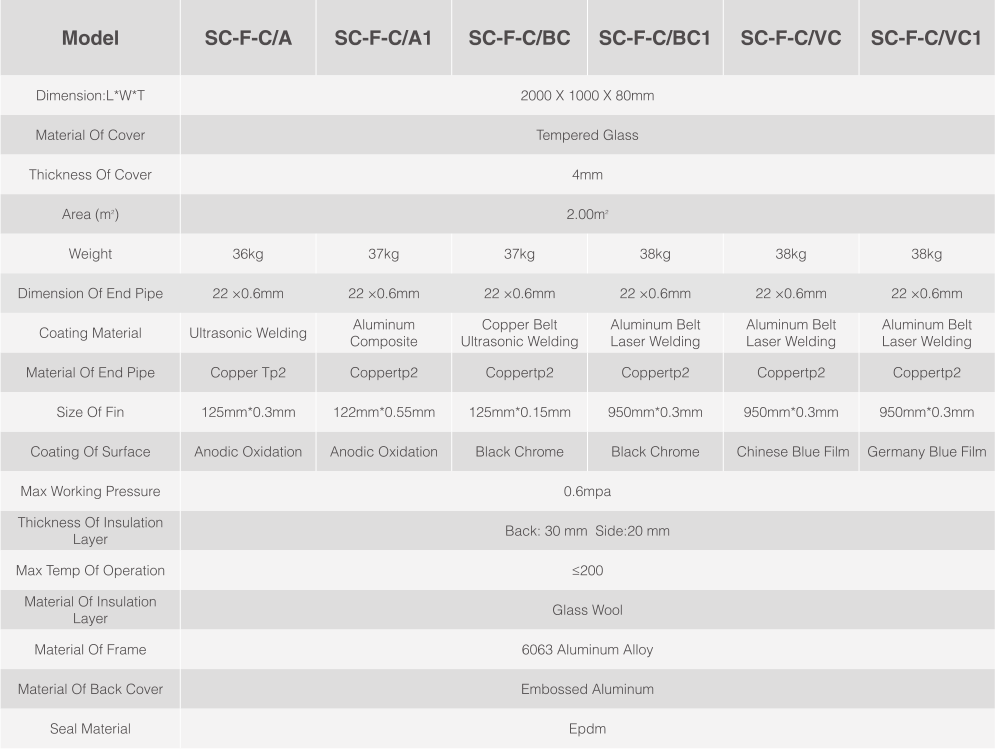Click the SC-F-C/VC column header

(x=791, y=37)
